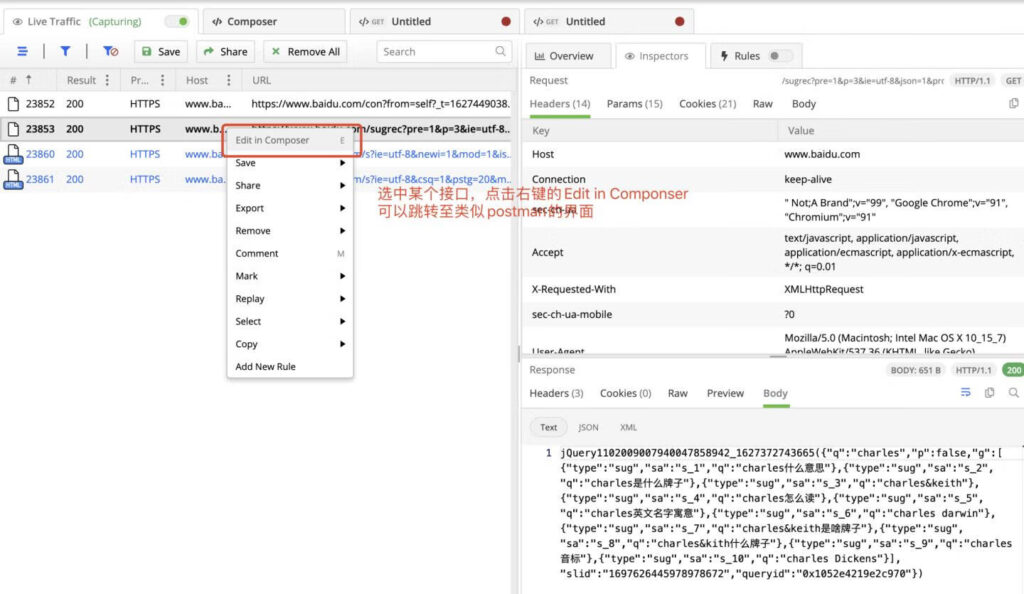Toggle word wrap in the Response body viewer
This screenshot has height=594, width=1024.
(966, 393)
